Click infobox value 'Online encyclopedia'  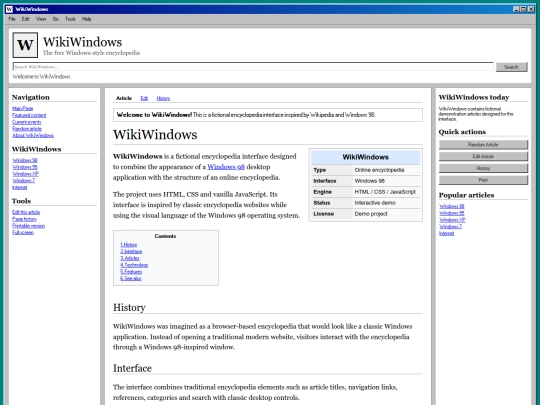[x=380, y=170]
